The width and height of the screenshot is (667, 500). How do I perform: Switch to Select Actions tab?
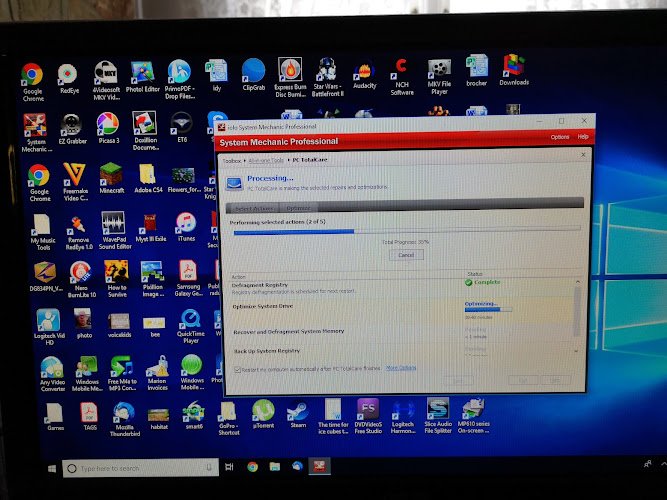point(254,209)
